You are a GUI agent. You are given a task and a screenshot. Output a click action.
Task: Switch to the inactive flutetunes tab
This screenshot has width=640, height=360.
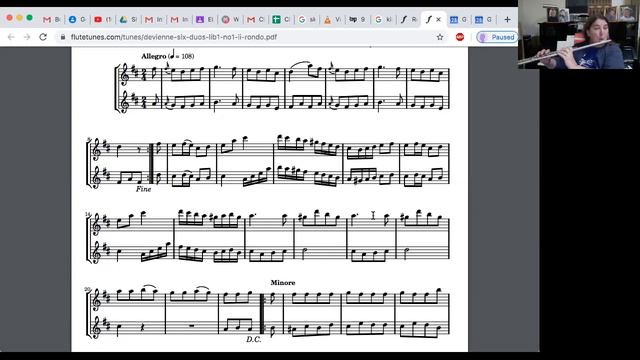click(x=408, y=19)
